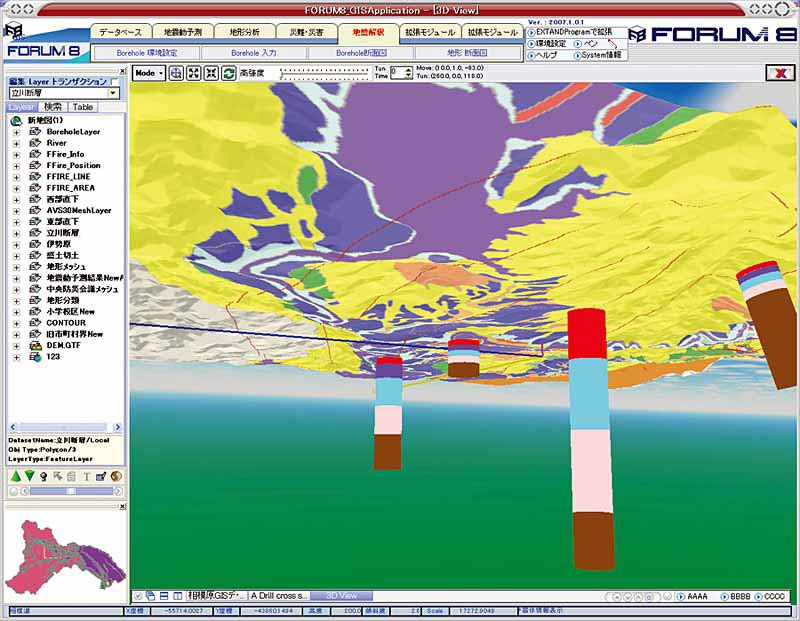This screenshot has height=621, width=800.
Task: Click the green up-triangle layer icon
Action: pyautogui.click(x=16, y=476)
